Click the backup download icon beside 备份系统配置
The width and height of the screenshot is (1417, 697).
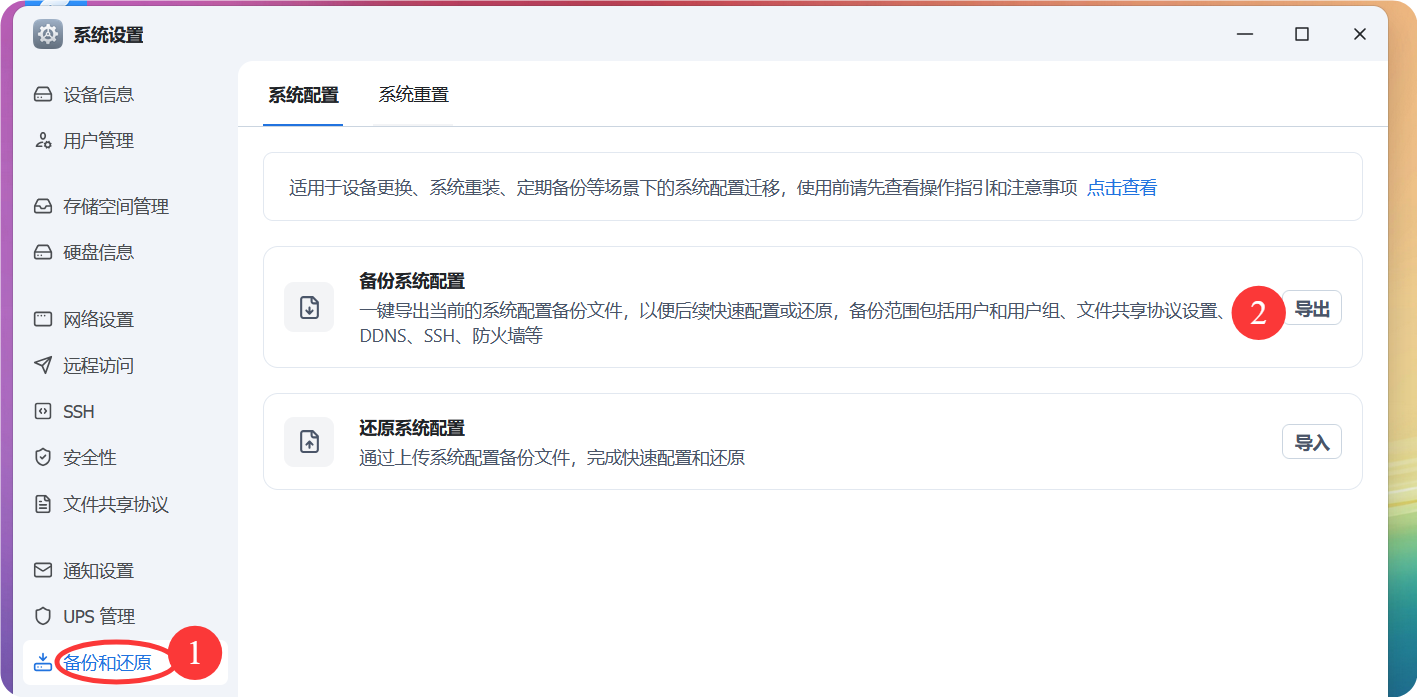tap(309, 307)
